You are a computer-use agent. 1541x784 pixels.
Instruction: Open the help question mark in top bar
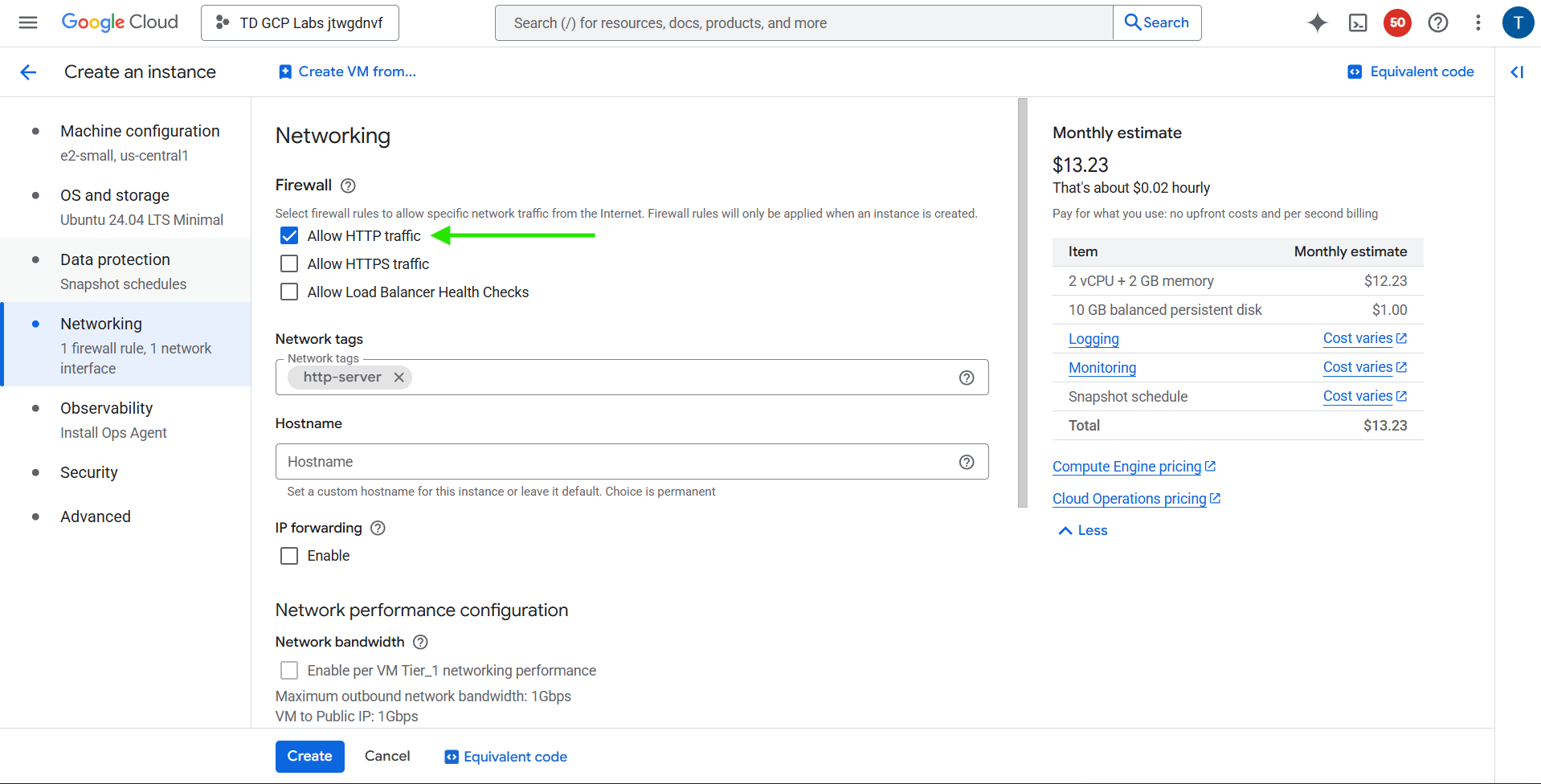click(1437, 22)
